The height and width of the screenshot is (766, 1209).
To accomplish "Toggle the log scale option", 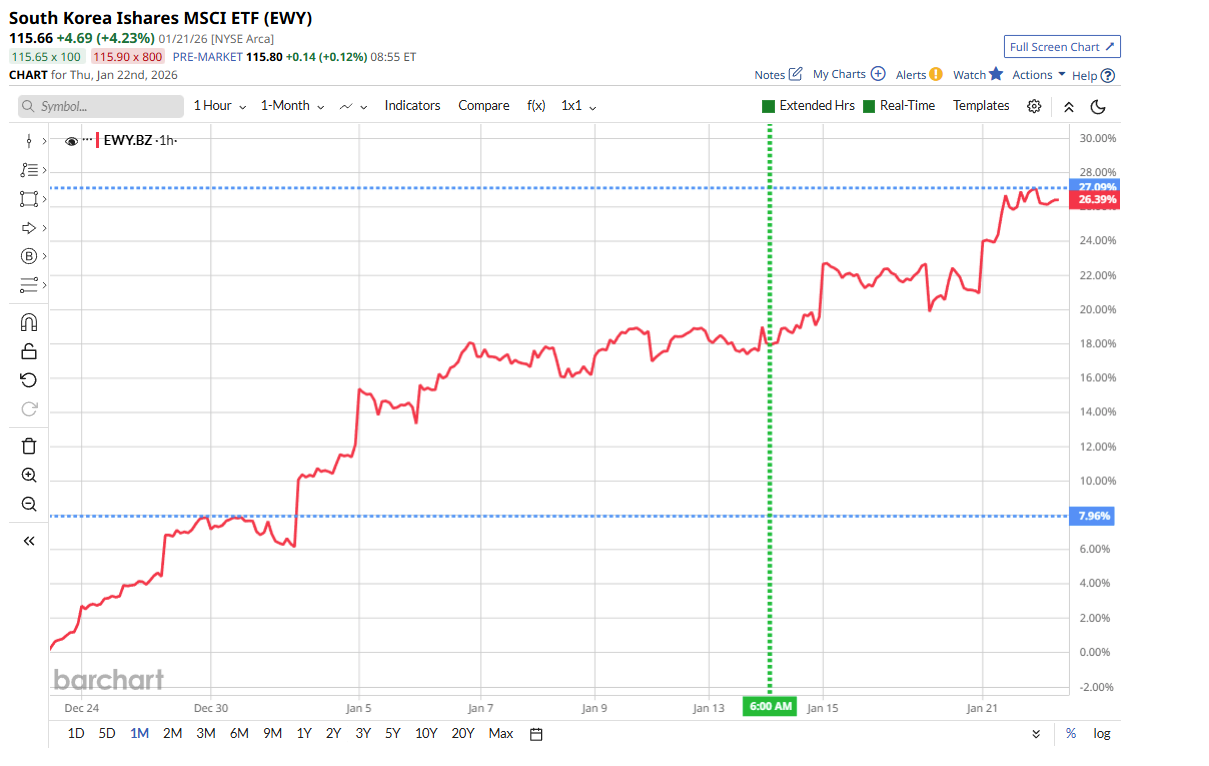I will (1101, 733).
